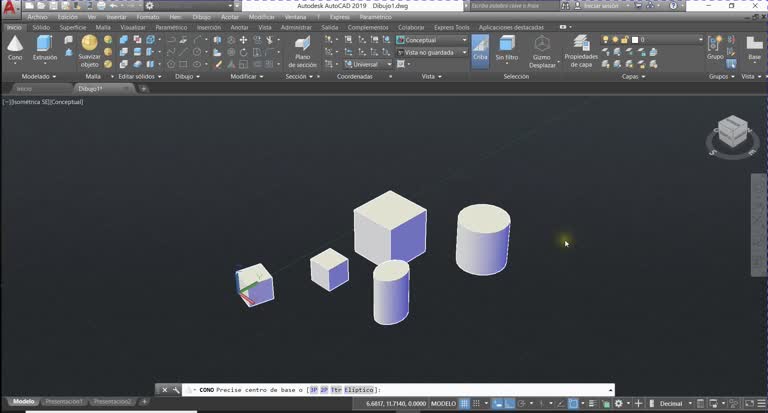
Task: Expand the Modelado panel
Action: (39, 76)
